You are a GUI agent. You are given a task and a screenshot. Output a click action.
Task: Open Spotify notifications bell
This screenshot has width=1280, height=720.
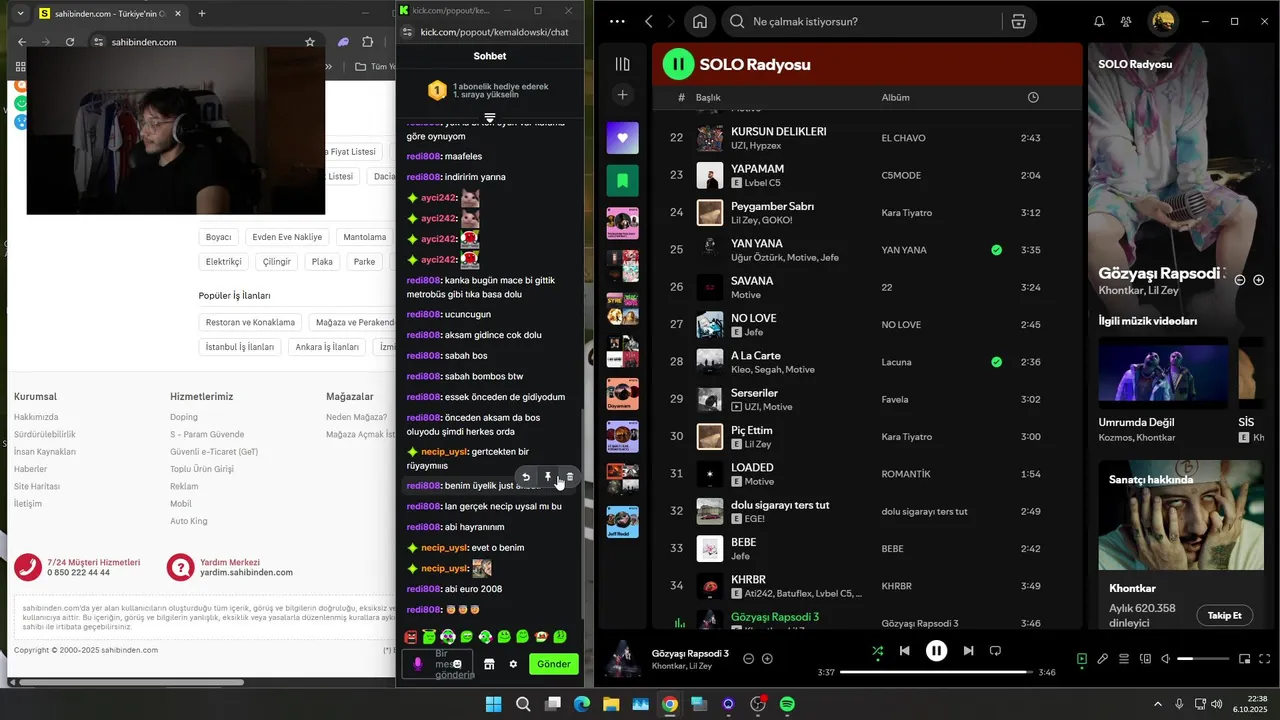(x=1099, y=21)
